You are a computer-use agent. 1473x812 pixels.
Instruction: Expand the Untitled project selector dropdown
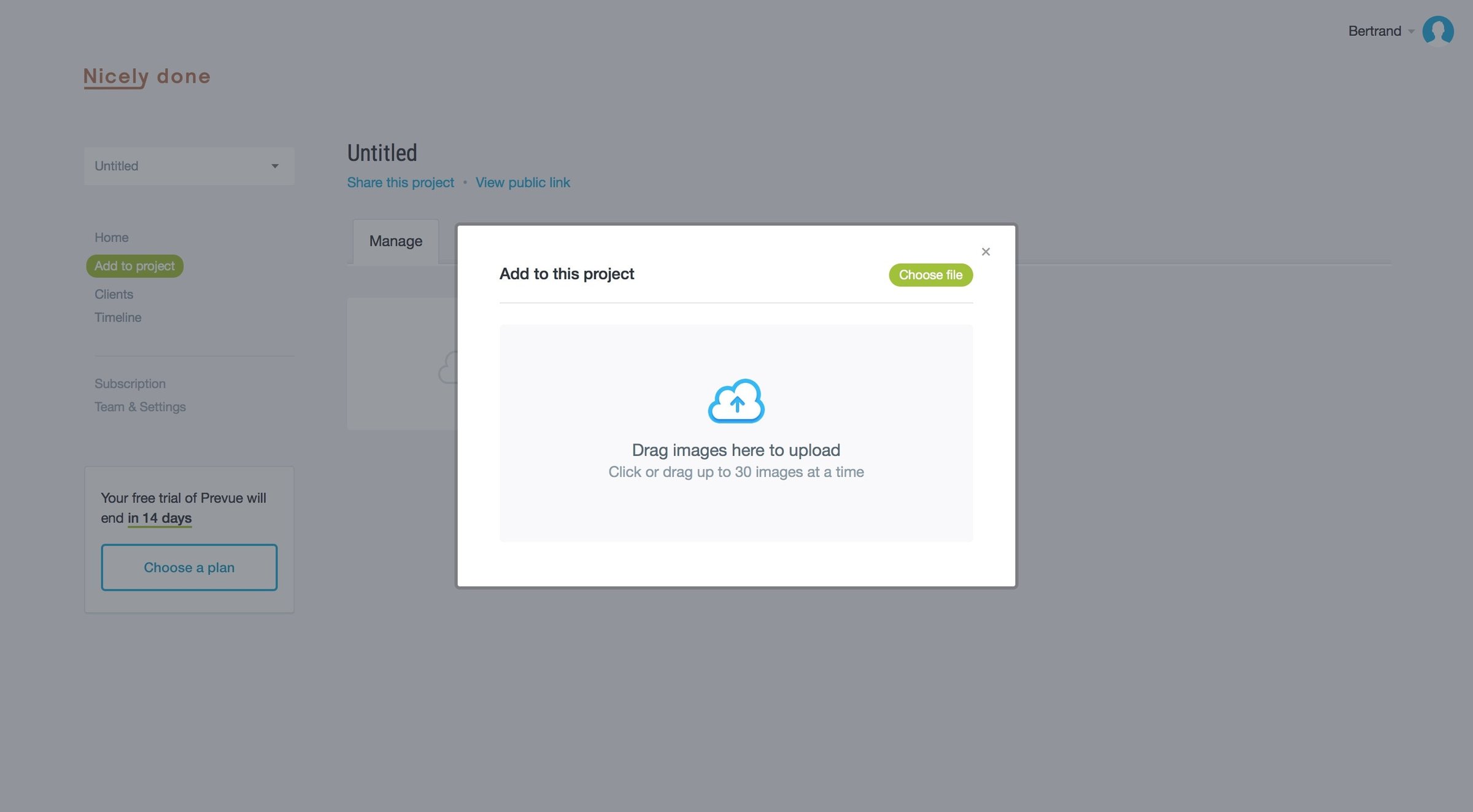click(189, 166)
